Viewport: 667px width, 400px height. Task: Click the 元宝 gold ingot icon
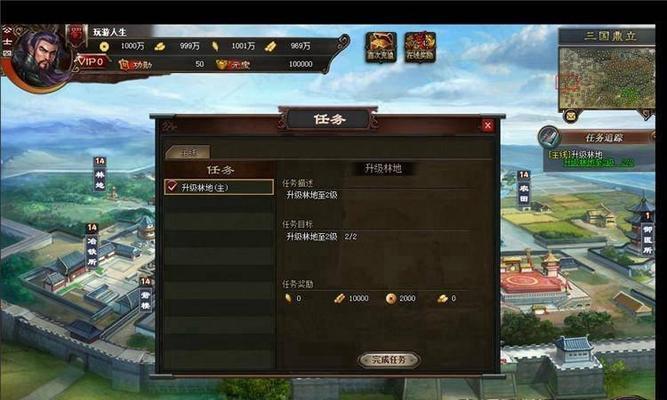223,64
